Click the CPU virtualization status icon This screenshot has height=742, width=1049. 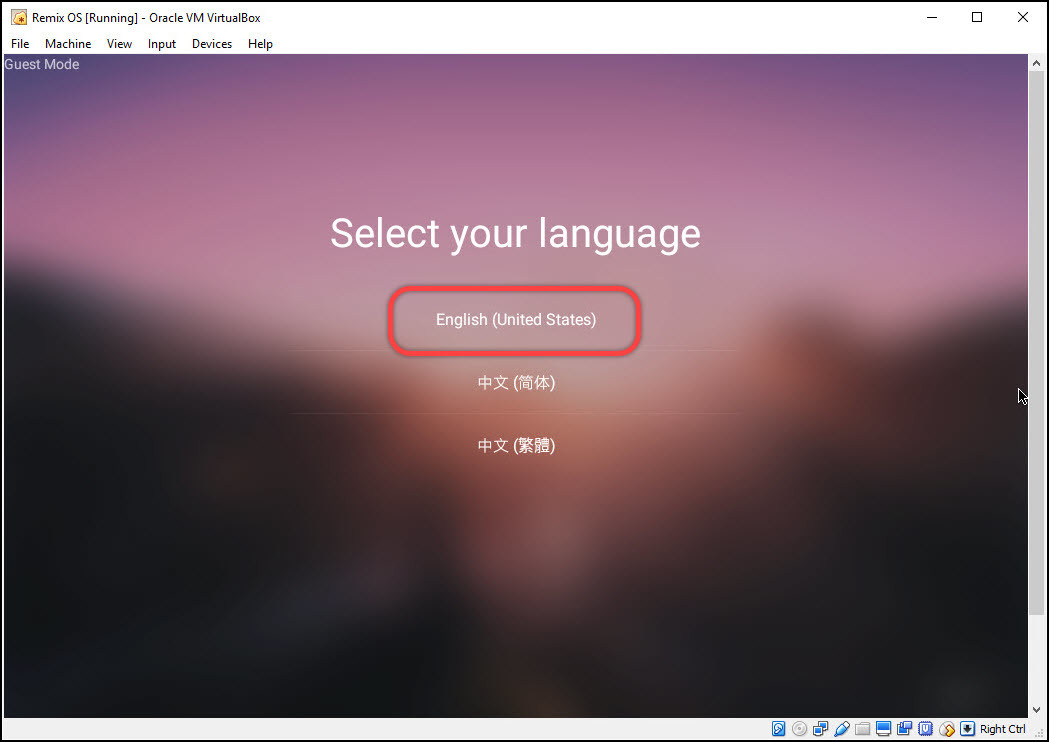(925, 729)
